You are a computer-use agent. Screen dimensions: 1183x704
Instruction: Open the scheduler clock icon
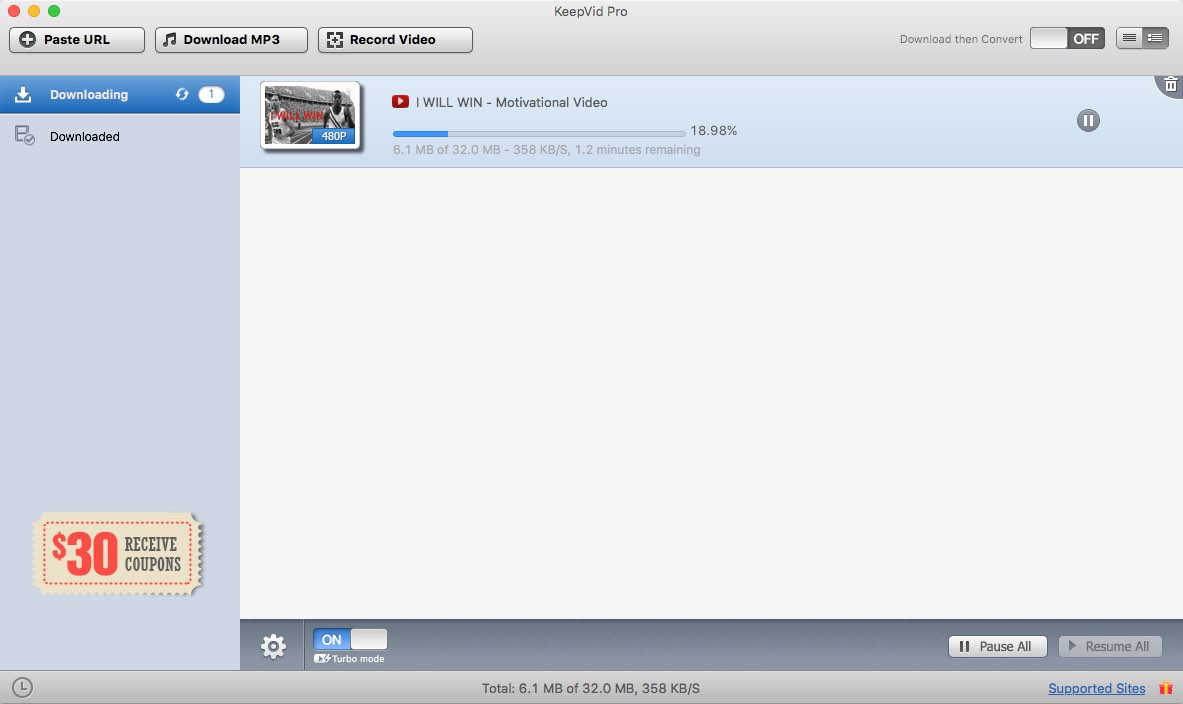[x=23, y=687]
